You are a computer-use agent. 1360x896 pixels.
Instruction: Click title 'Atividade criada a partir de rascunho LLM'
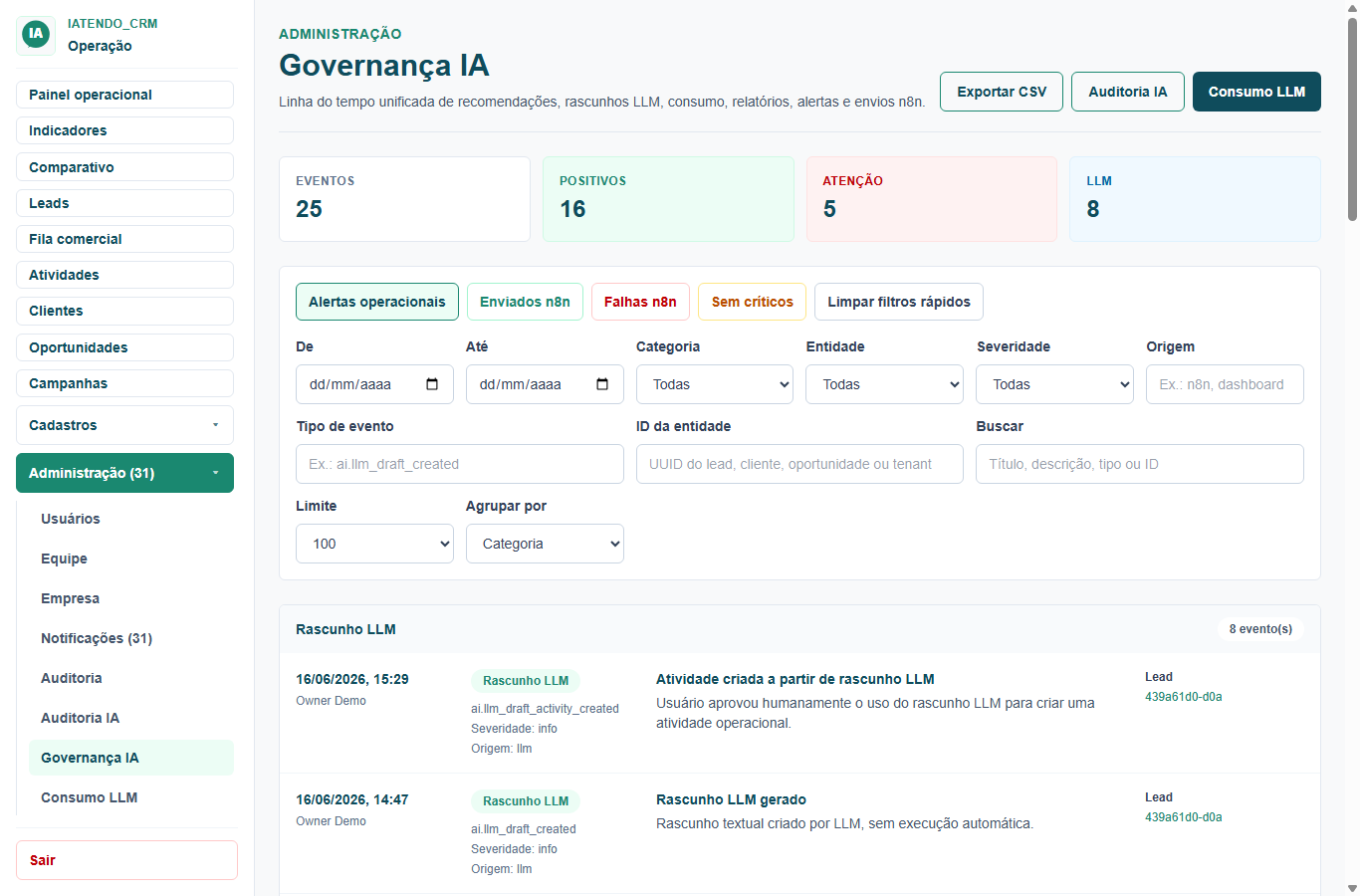coord(794,679)
